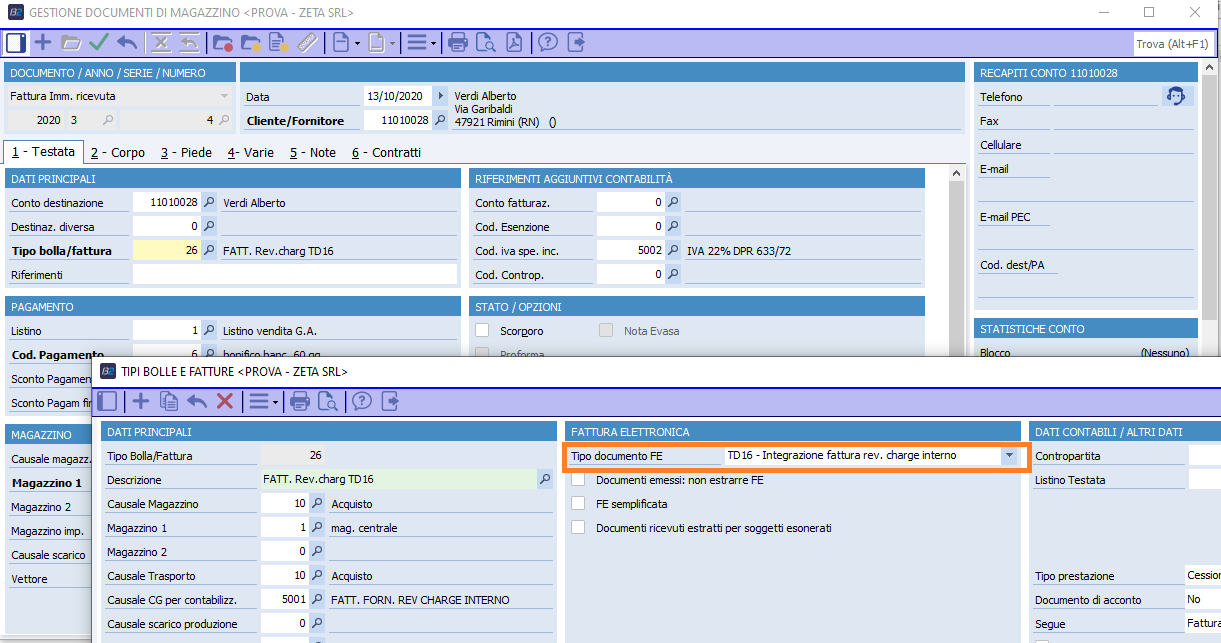Open the hamburger menu dropdown in Tipi Bolle toolbar

tap(264, 401)
